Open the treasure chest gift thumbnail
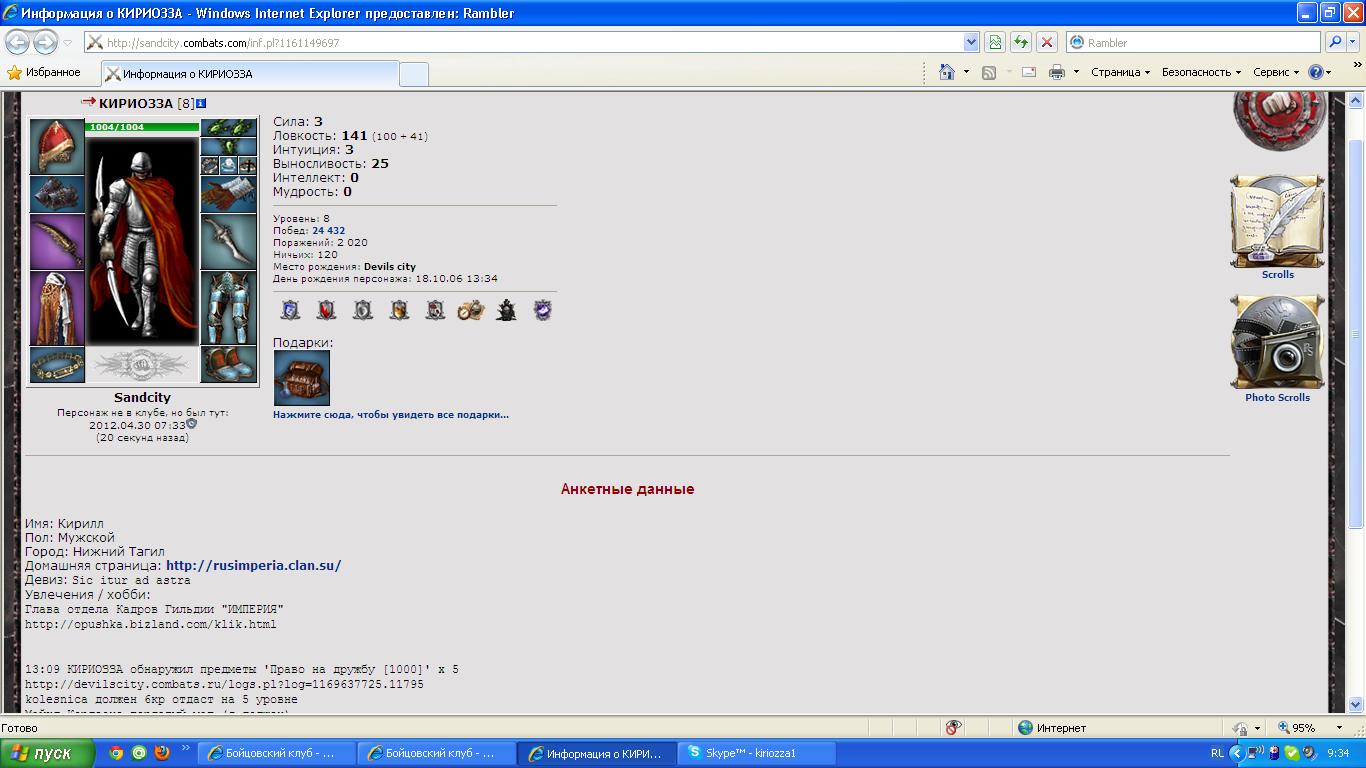The image size is (1366, 768). (x=302, y=378)
